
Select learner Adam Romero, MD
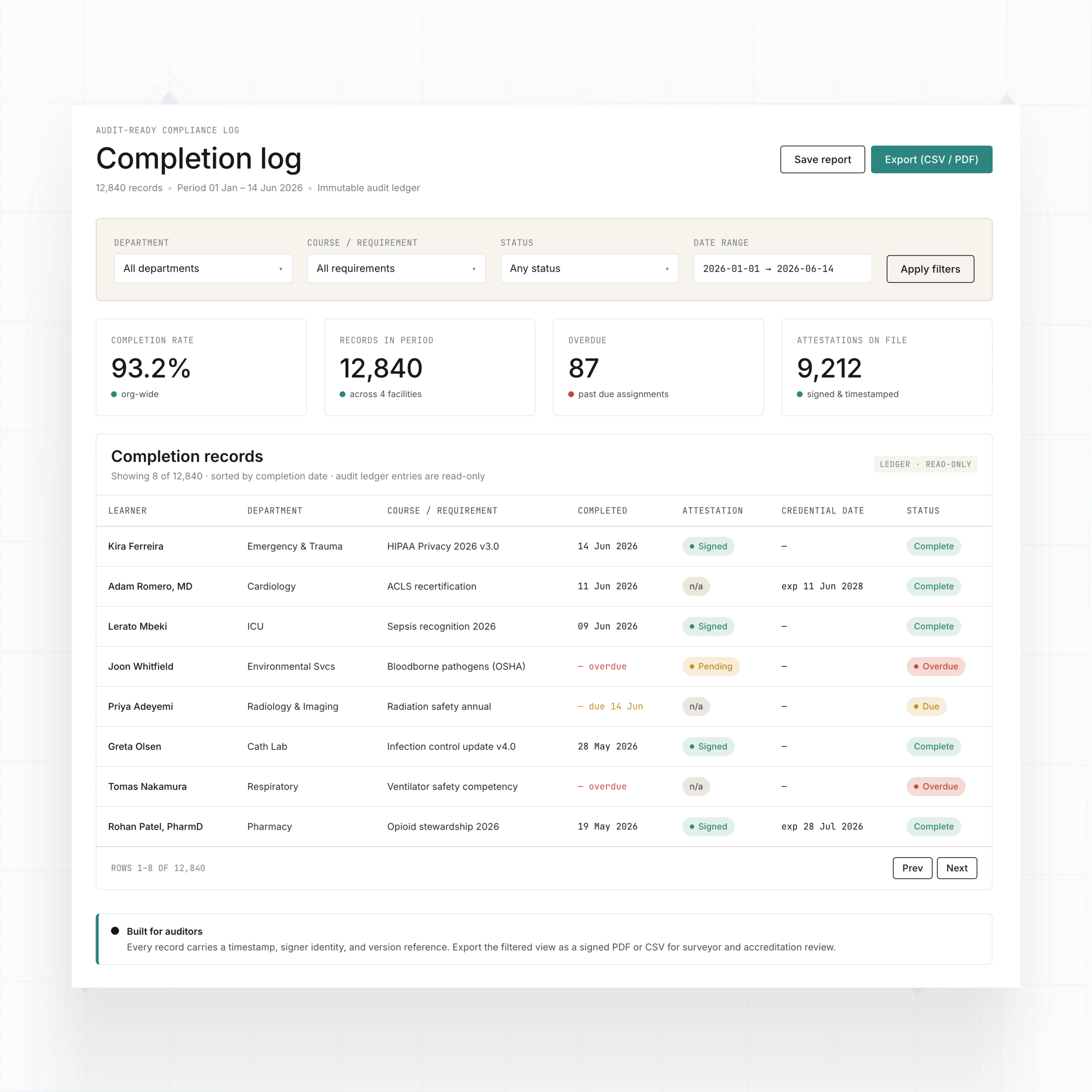(150, 587)
